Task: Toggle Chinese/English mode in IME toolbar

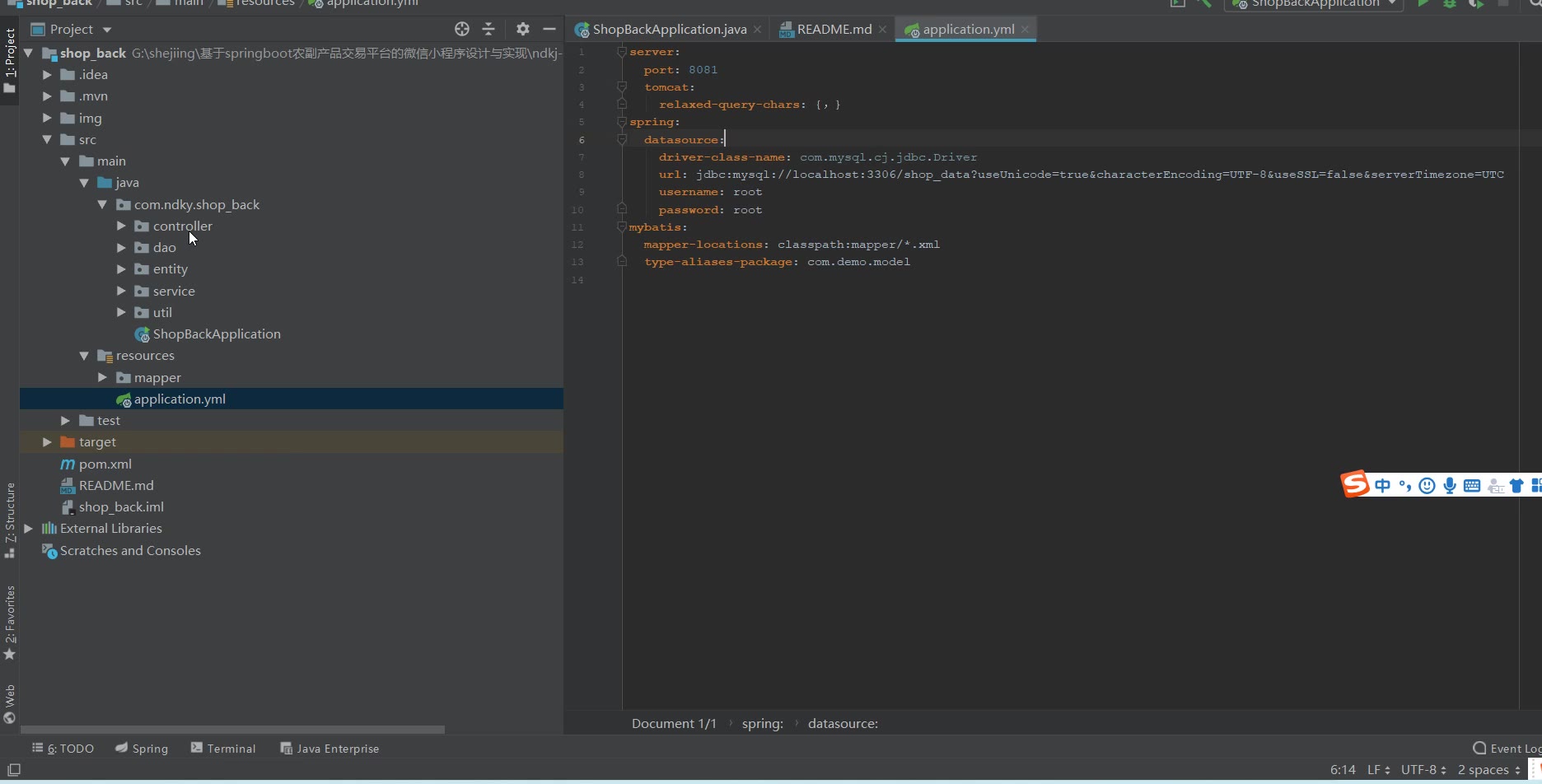Action: point(1383,486)
